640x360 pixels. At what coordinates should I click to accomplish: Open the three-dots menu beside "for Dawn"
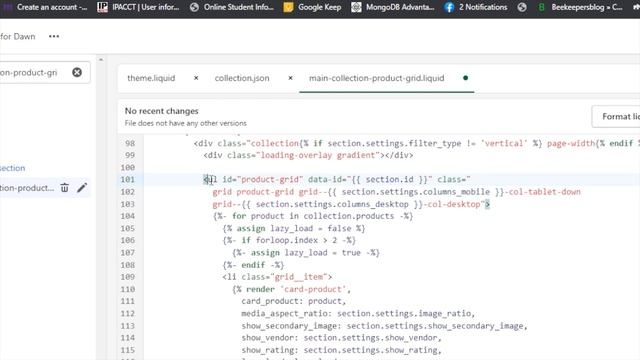coord(54,36)
